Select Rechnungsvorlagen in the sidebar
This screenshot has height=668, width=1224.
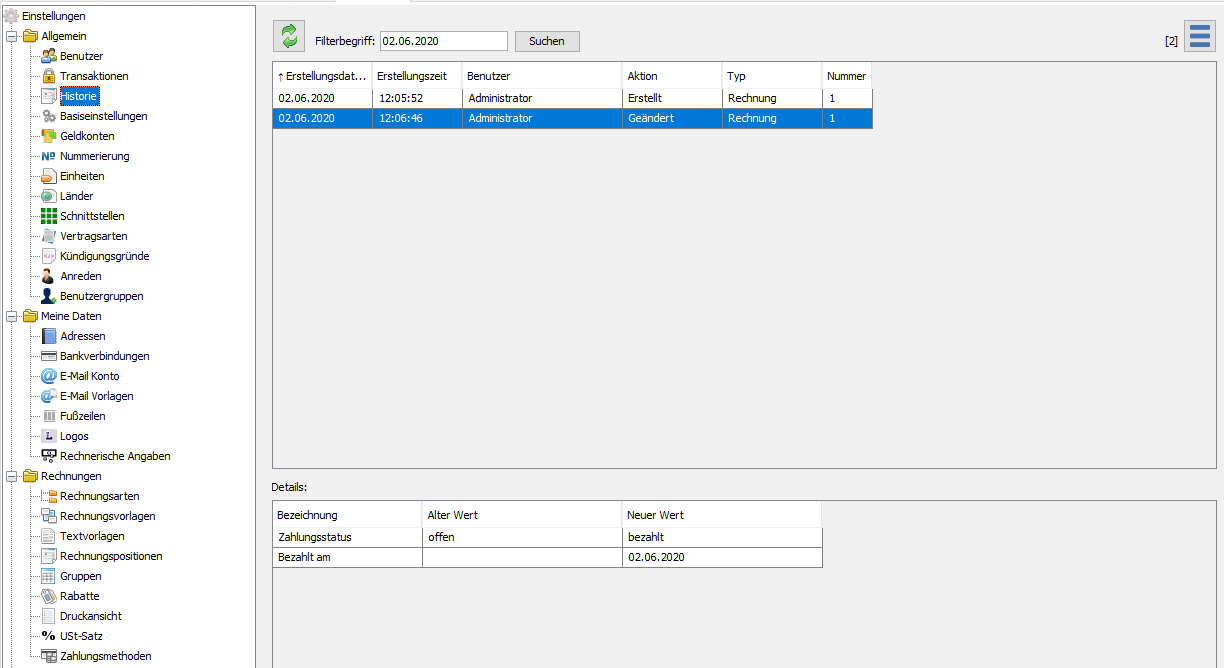tap(107, 516)
